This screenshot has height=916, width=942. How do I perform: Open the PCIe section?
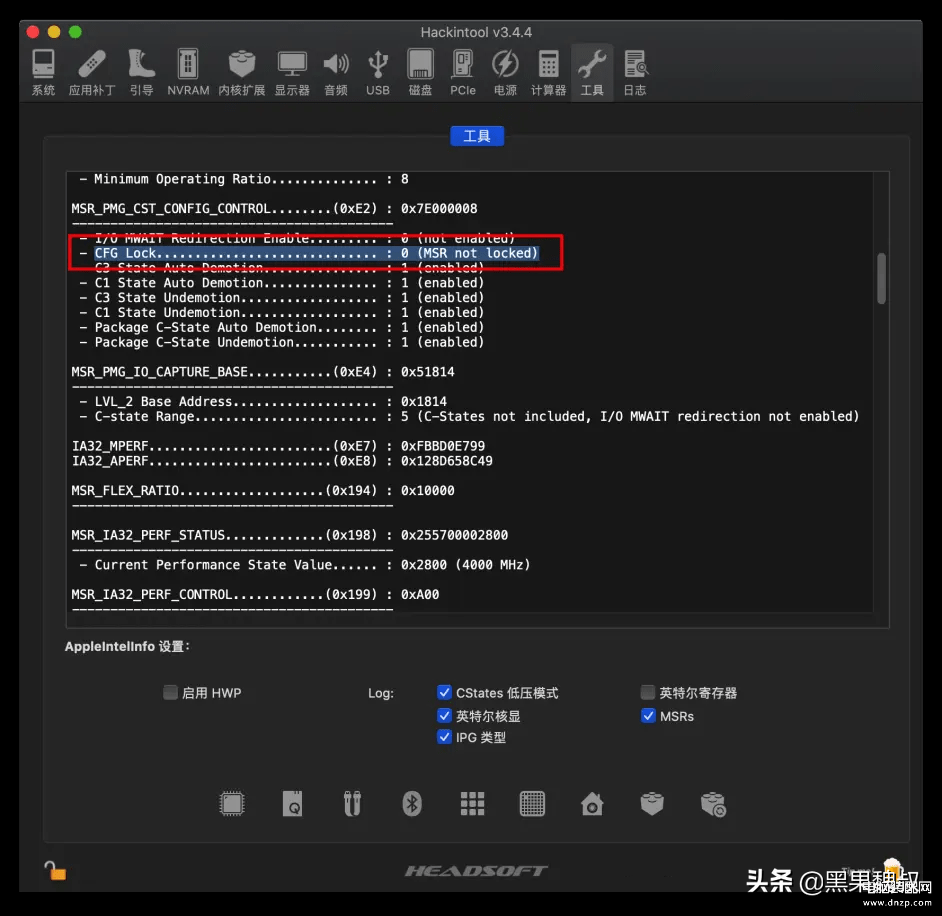point(463,72)
